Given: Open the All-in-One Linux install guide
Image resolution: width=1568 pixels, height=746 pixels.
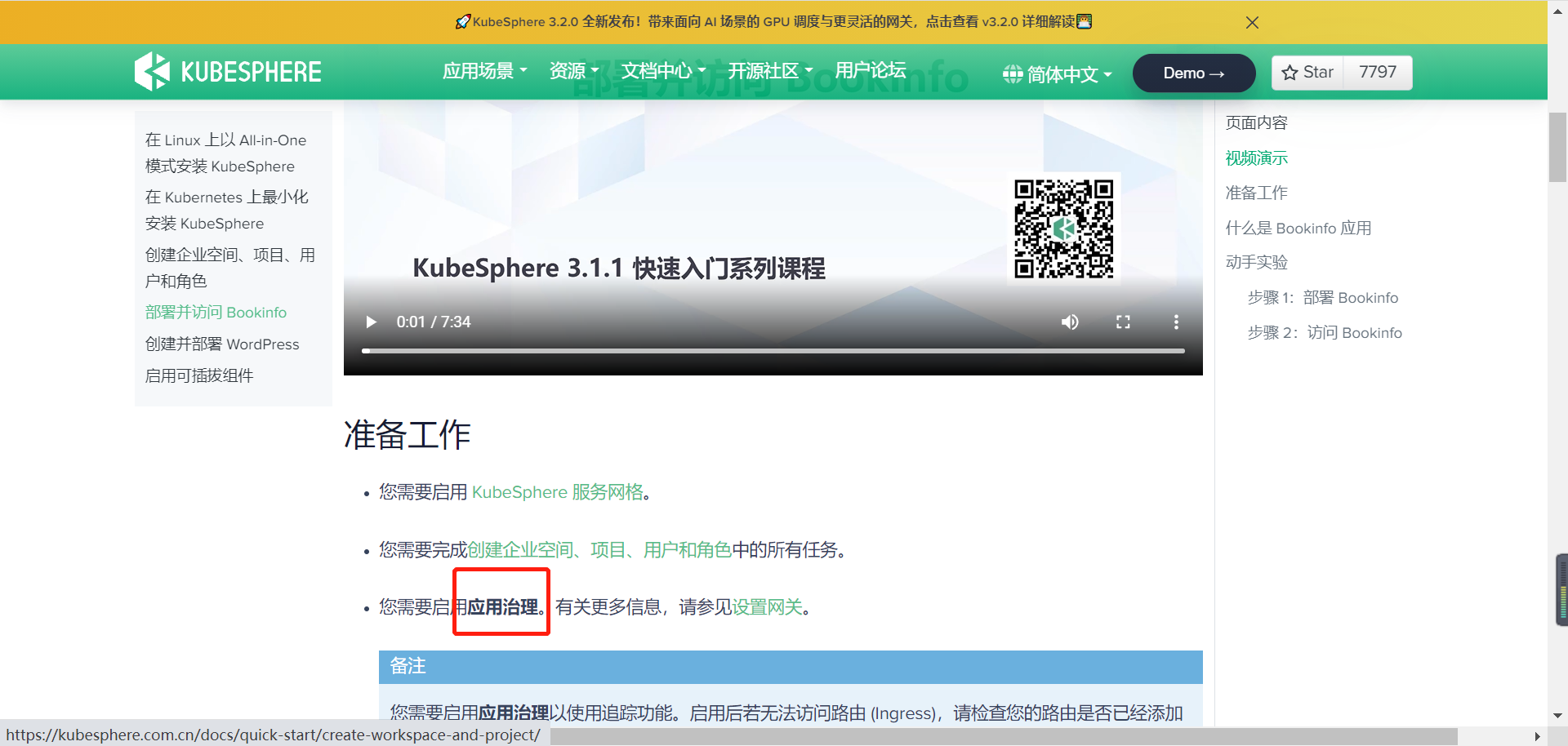Looking at the screenshot, I should (225, 153).
